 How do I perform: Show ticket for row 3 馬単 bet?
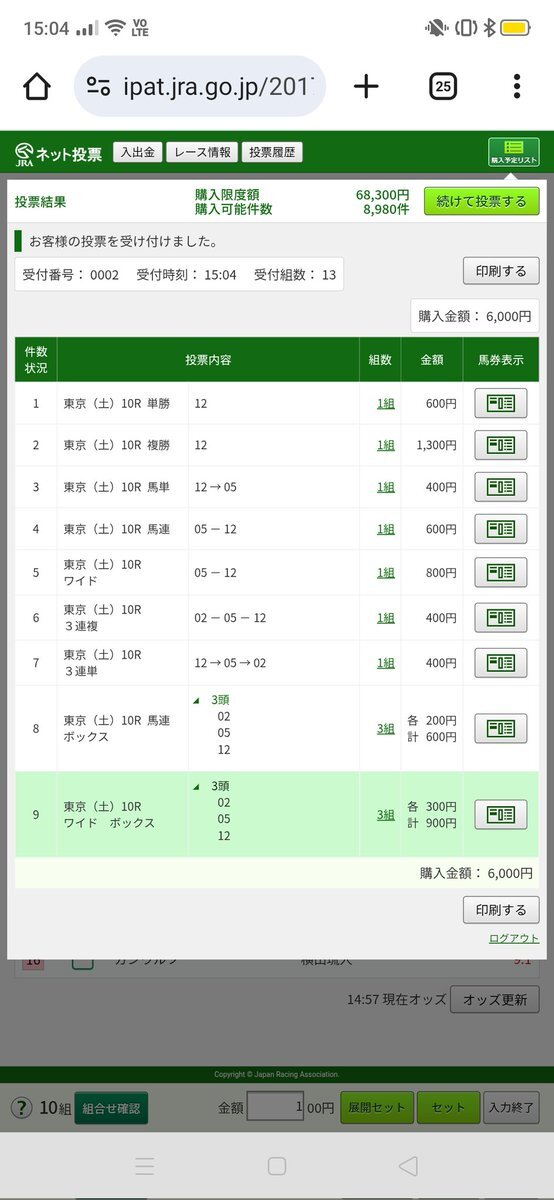pyautogui.click(x=500, y=487)
